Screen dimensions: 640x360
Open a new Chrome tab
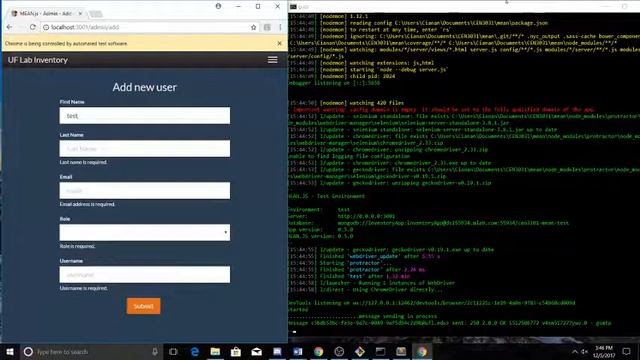point(96,14)
